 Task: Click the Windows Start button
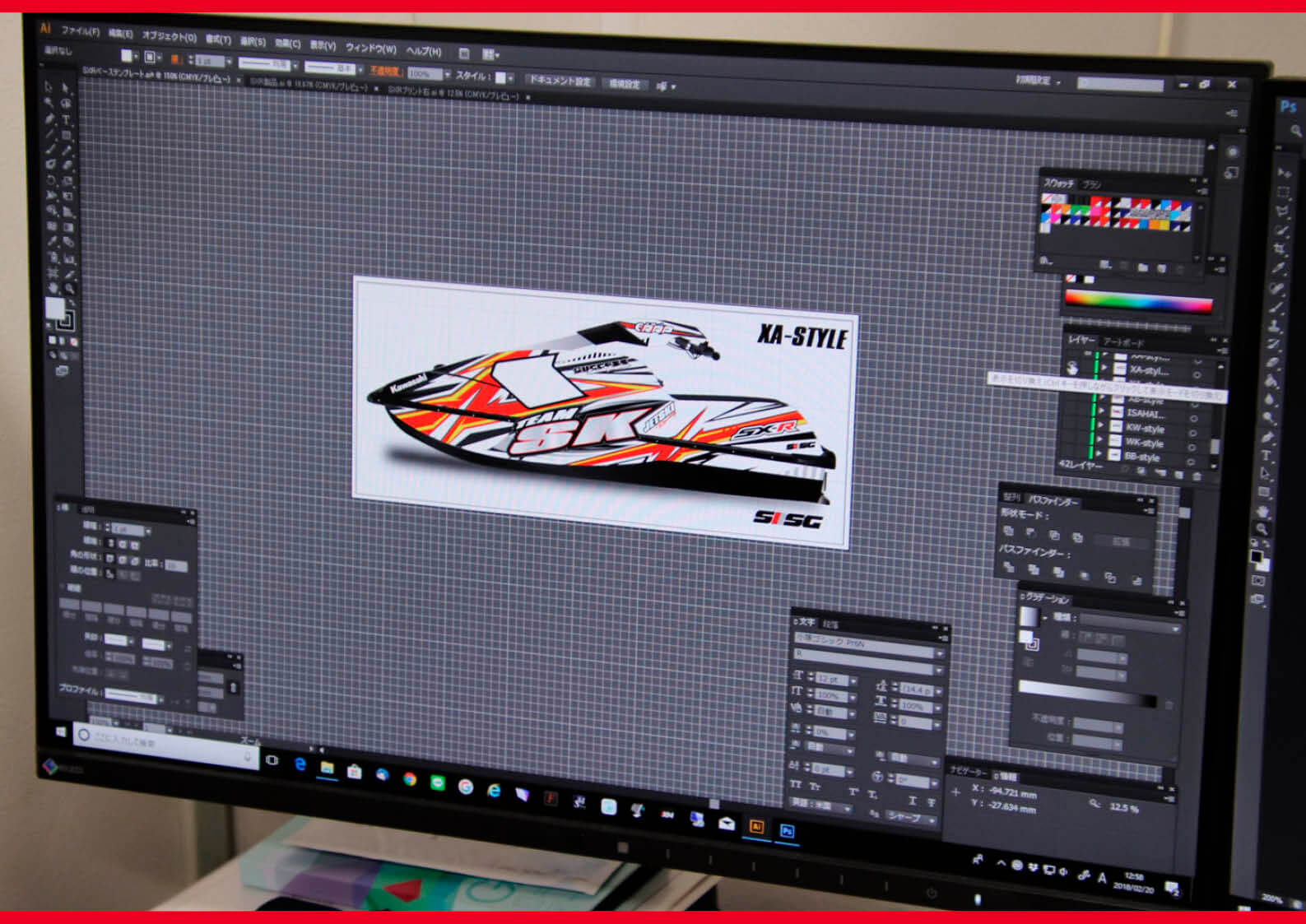point(60,731)
